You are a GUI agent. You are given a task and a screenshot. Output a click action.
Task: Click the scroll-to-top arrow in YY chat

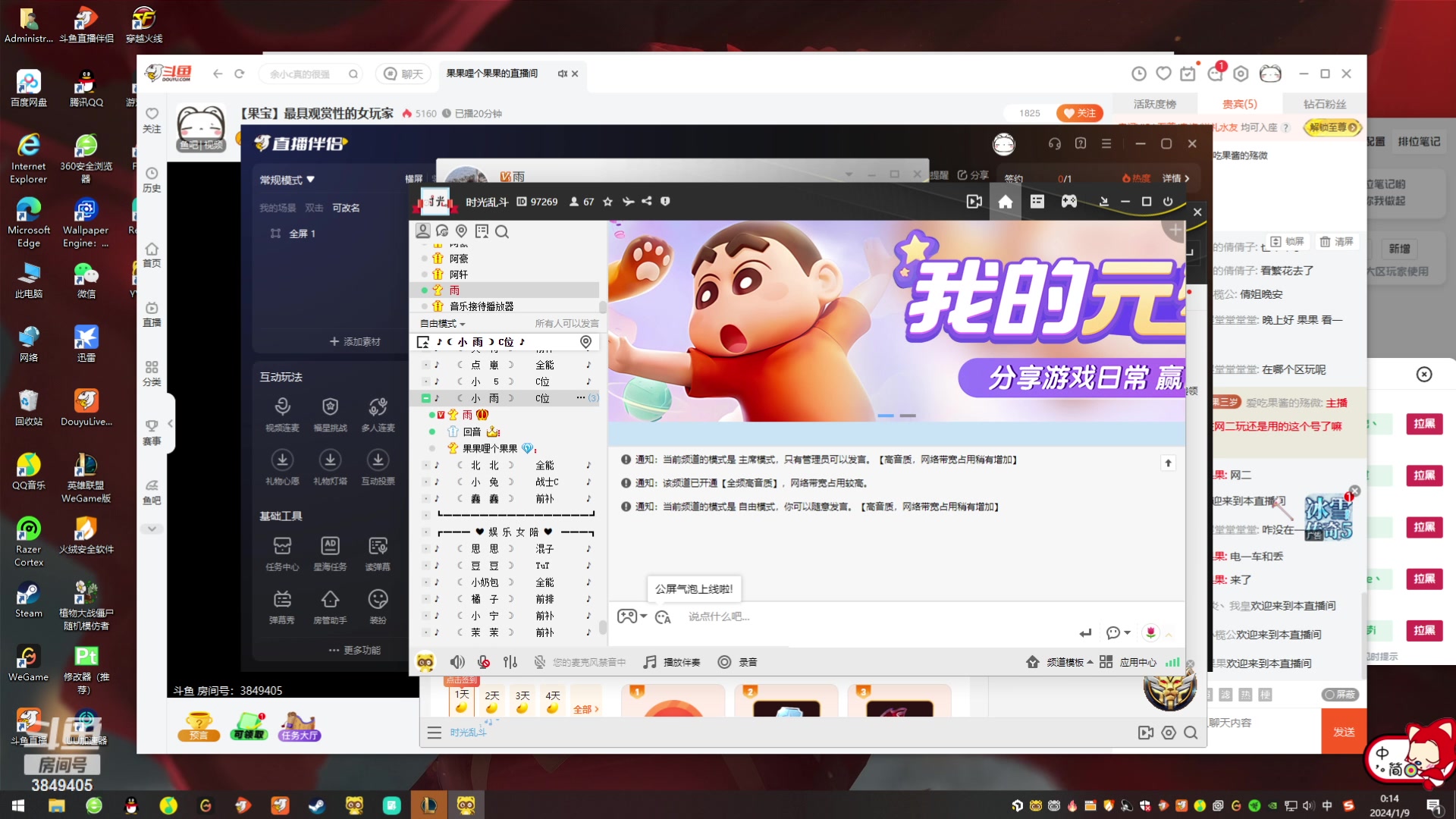[x=1168, y=463]
